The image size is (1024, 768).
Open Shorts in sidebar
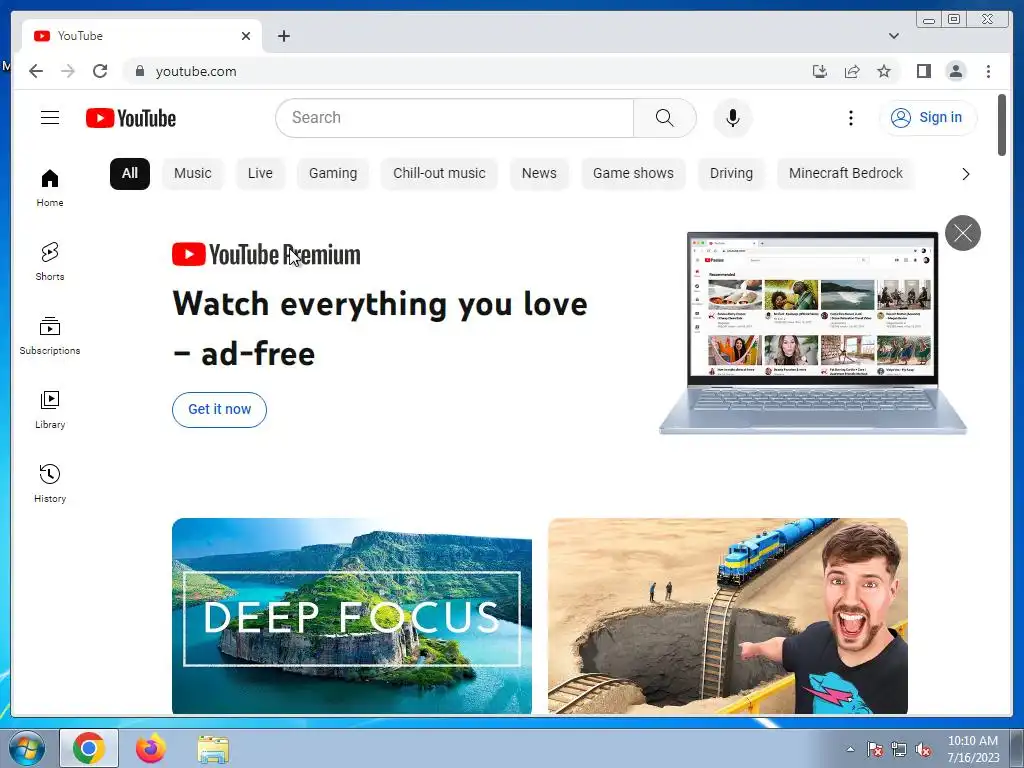click(50, 262)
